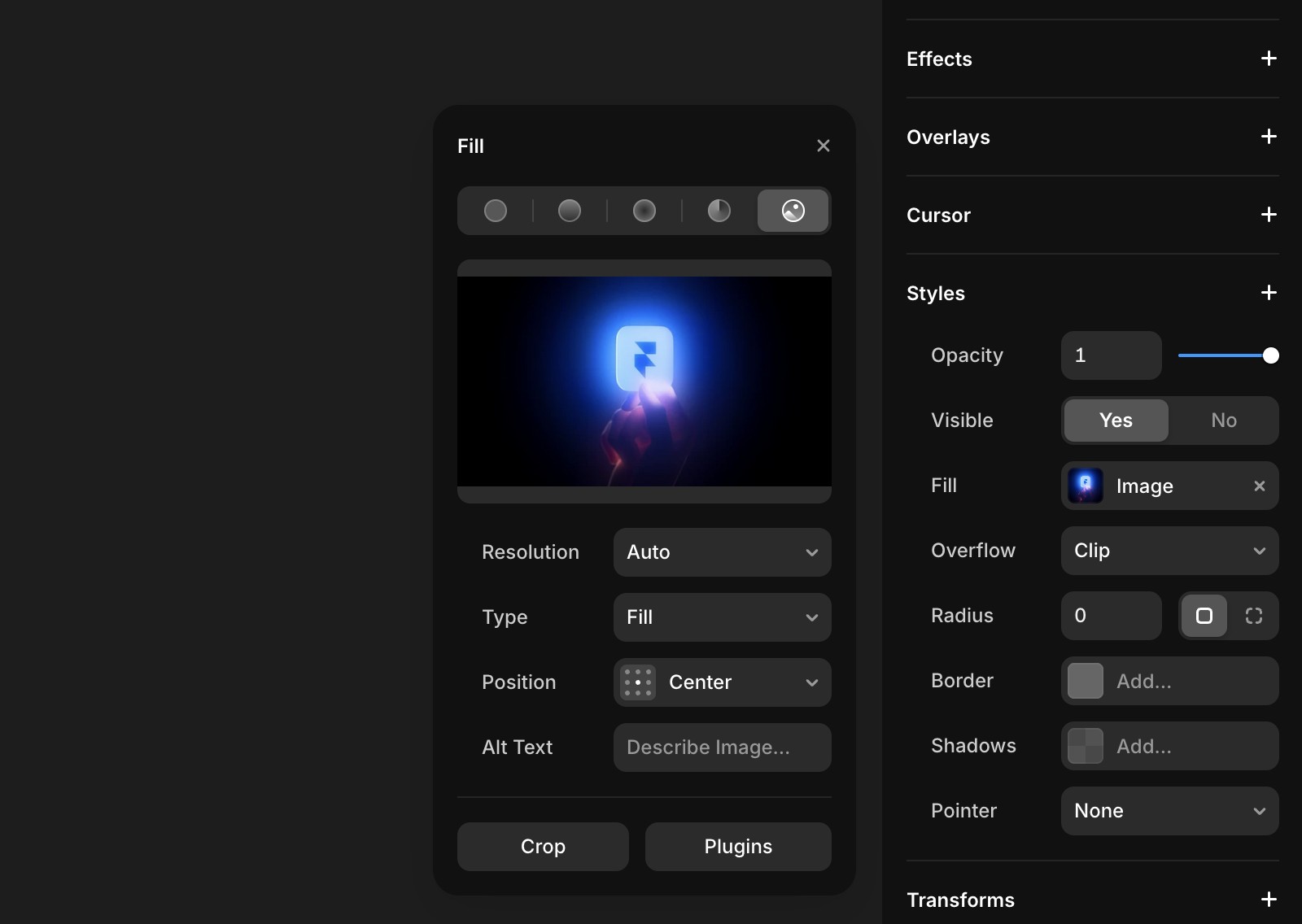Select the linear gradient fill icon
Screen dimensions: 1302x924
pos(570,211)
